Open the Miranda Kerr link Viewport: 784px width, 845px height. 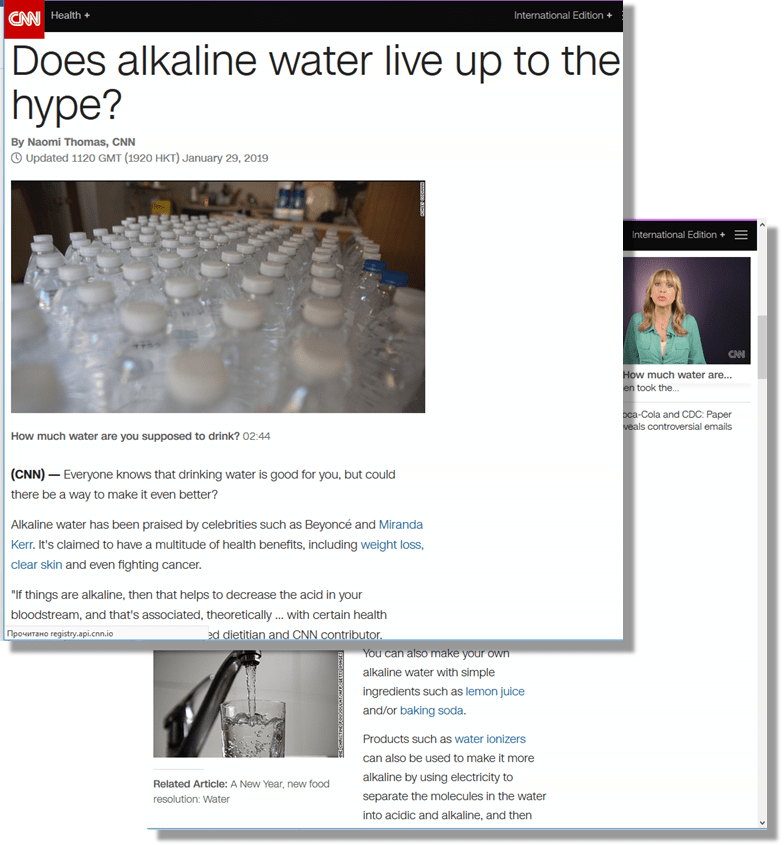217,535
